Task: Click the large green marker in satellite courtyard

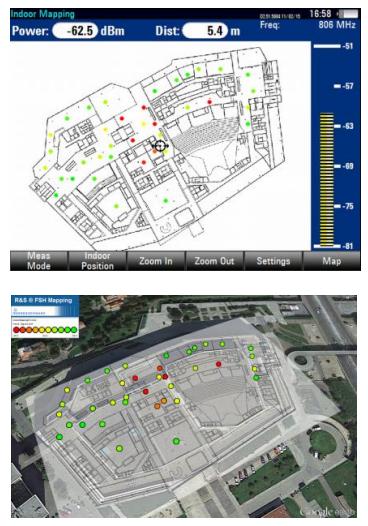Action: coord(176,441)
